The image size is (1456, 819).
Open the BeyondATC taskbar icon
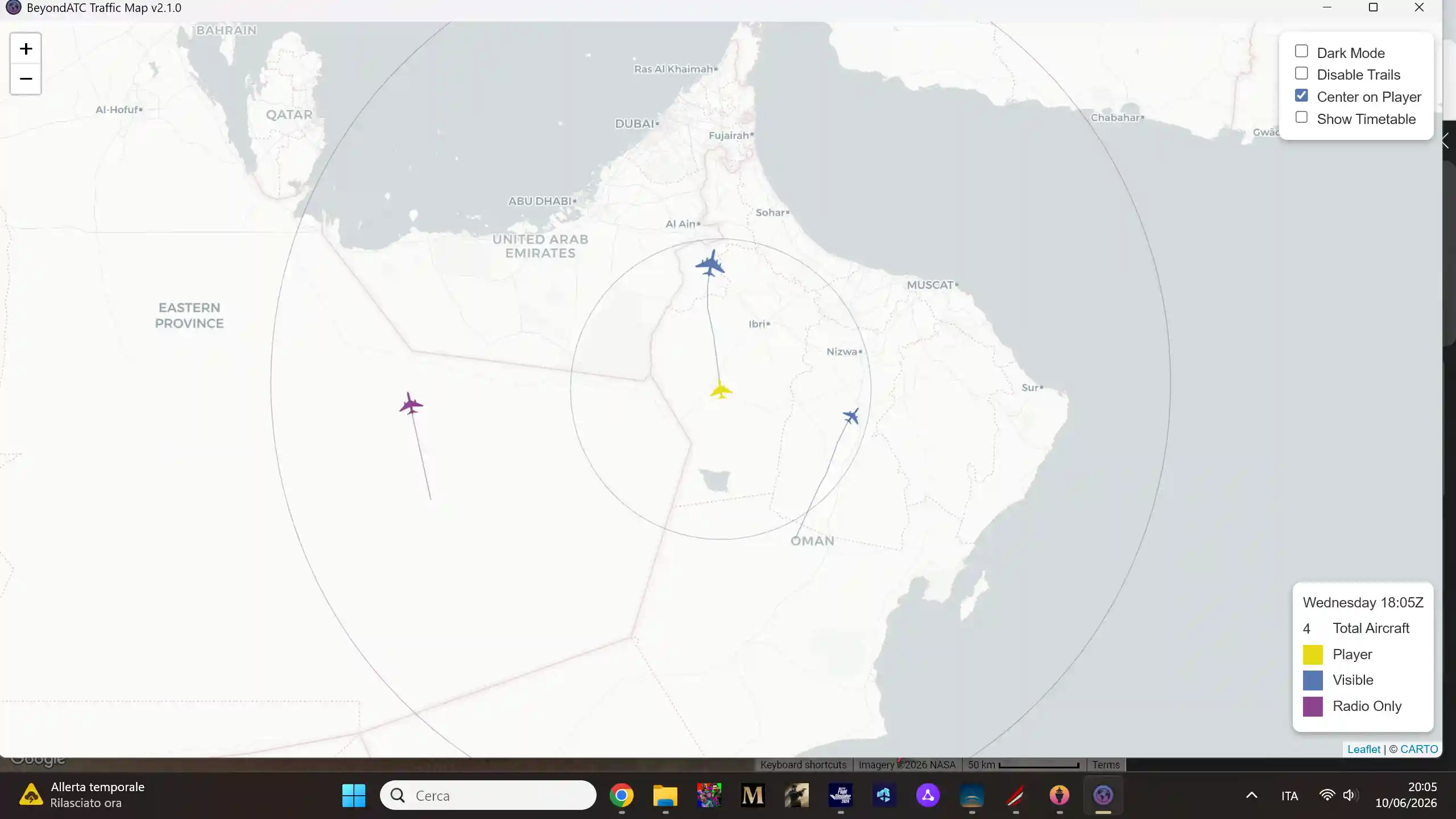click(1103, 795)
